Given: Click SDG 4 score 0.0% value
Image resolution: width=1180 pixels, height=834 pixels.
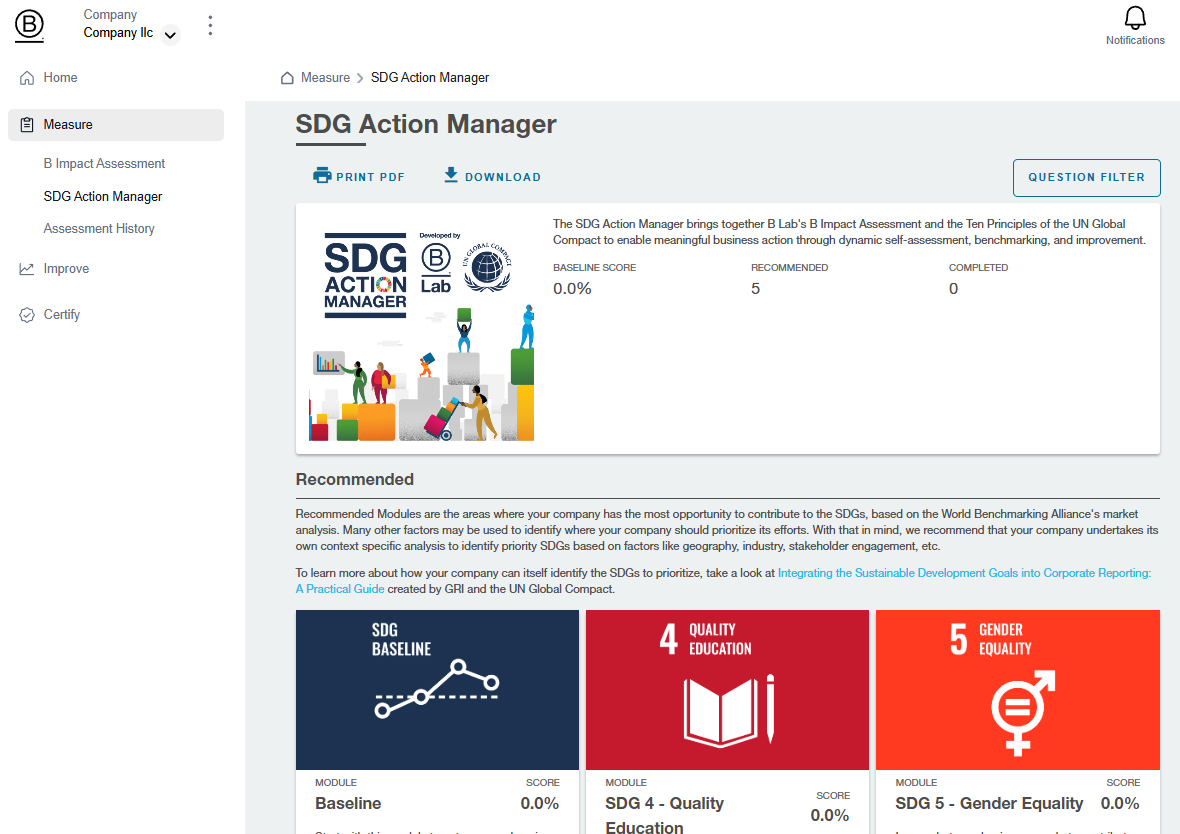Looking at the screenshot, I should (829, 815).
